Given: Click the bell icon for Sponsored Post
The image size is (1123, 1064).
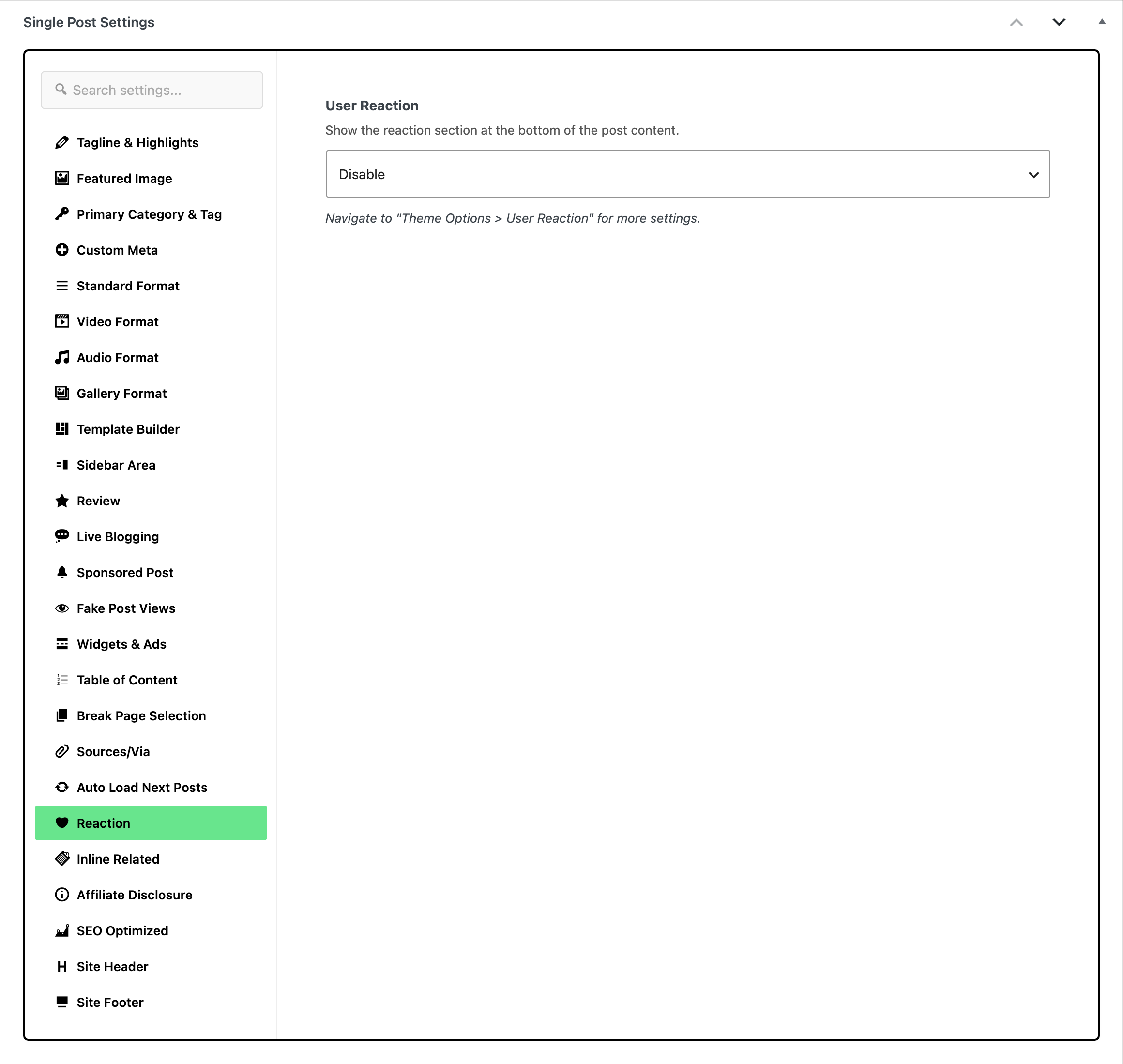Looking at the screenshot, I should coord(62,572).
